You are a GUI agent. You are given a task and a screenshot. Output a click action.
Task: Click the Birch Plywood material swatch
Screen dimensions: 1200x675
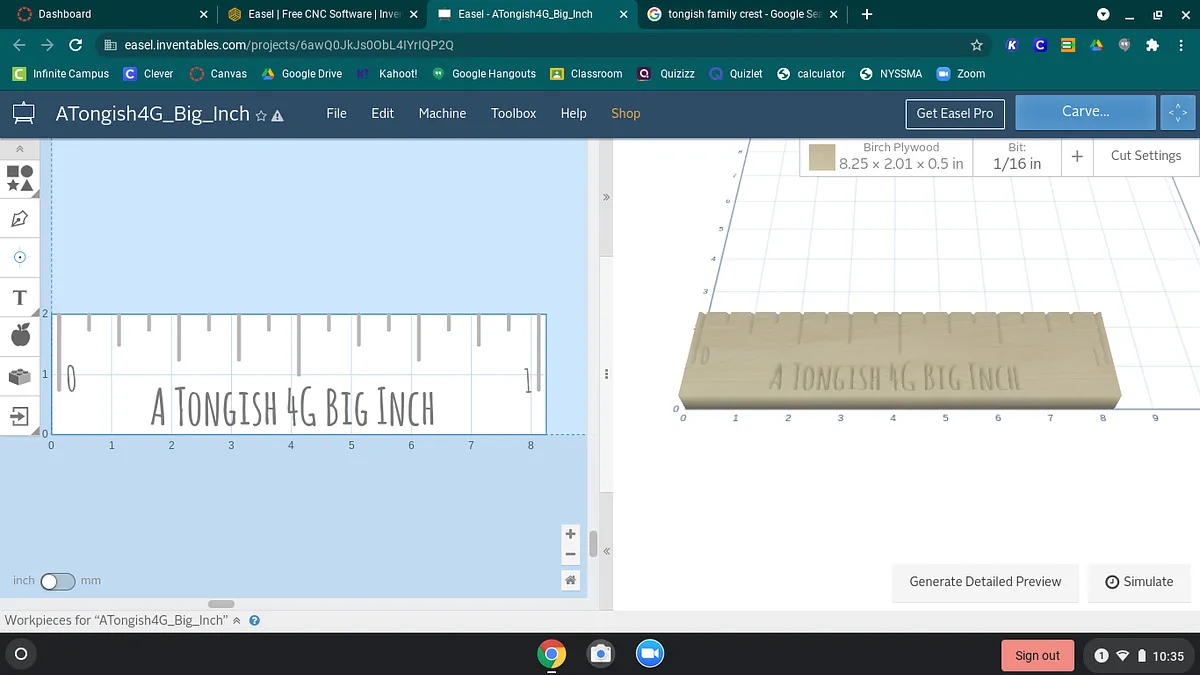822,157
